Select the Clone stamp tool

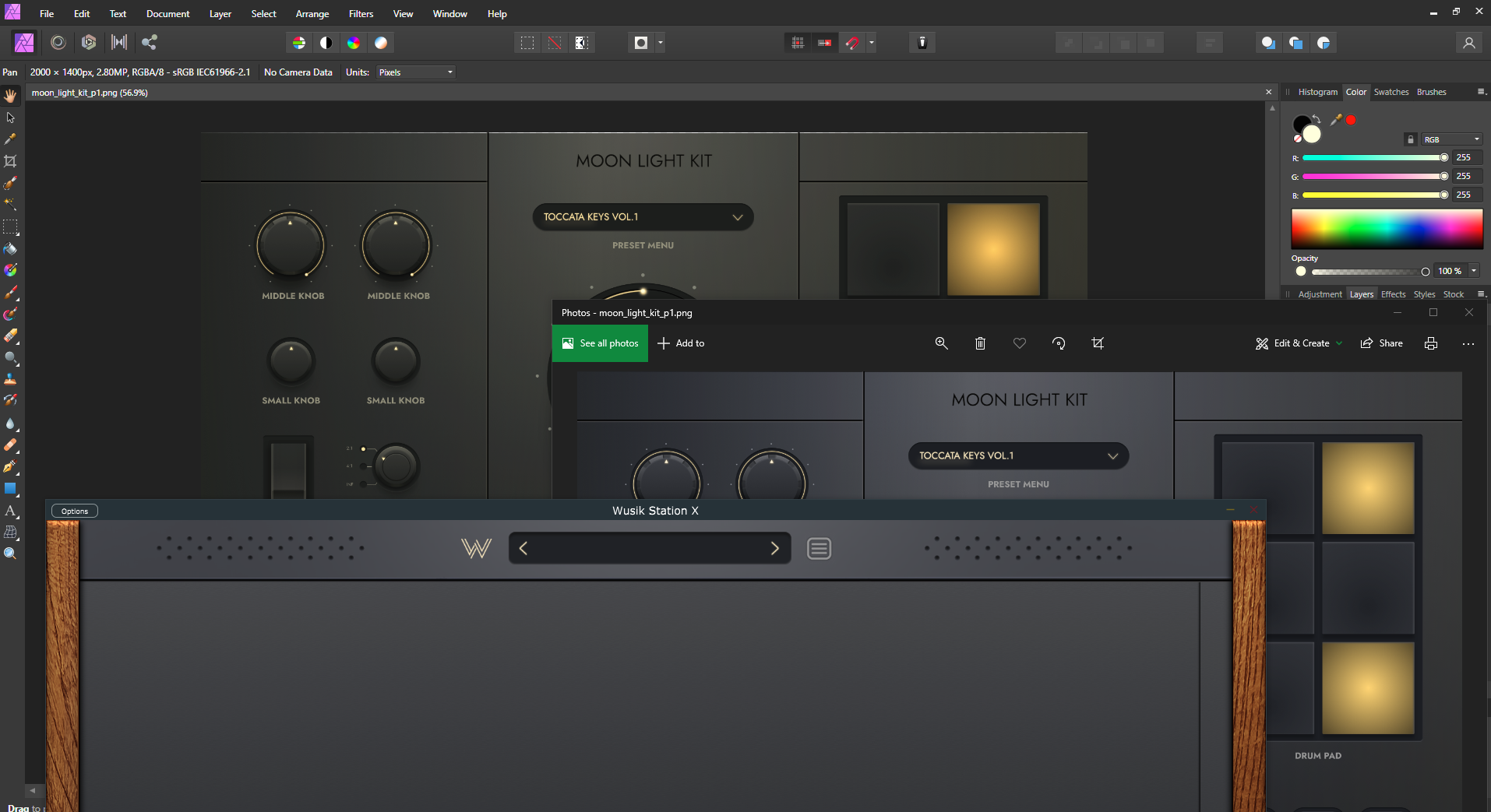click(x=10, y=379)
